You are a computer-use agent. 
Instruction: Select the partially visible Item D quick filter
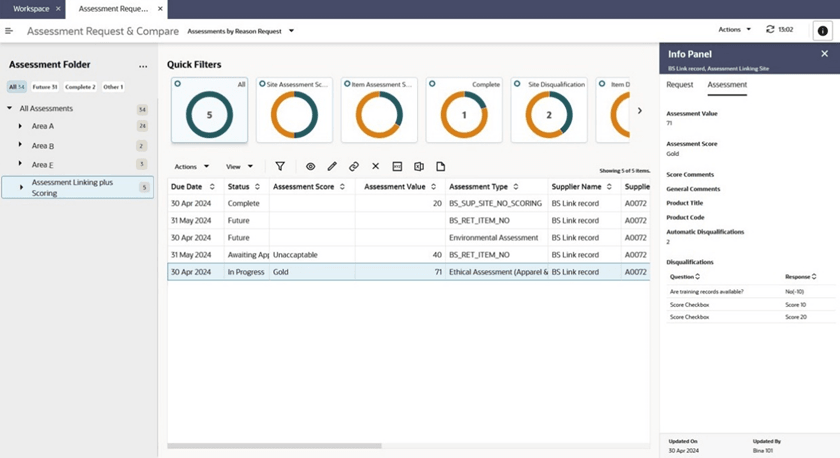pyautogui.click(x=613, y=110)
